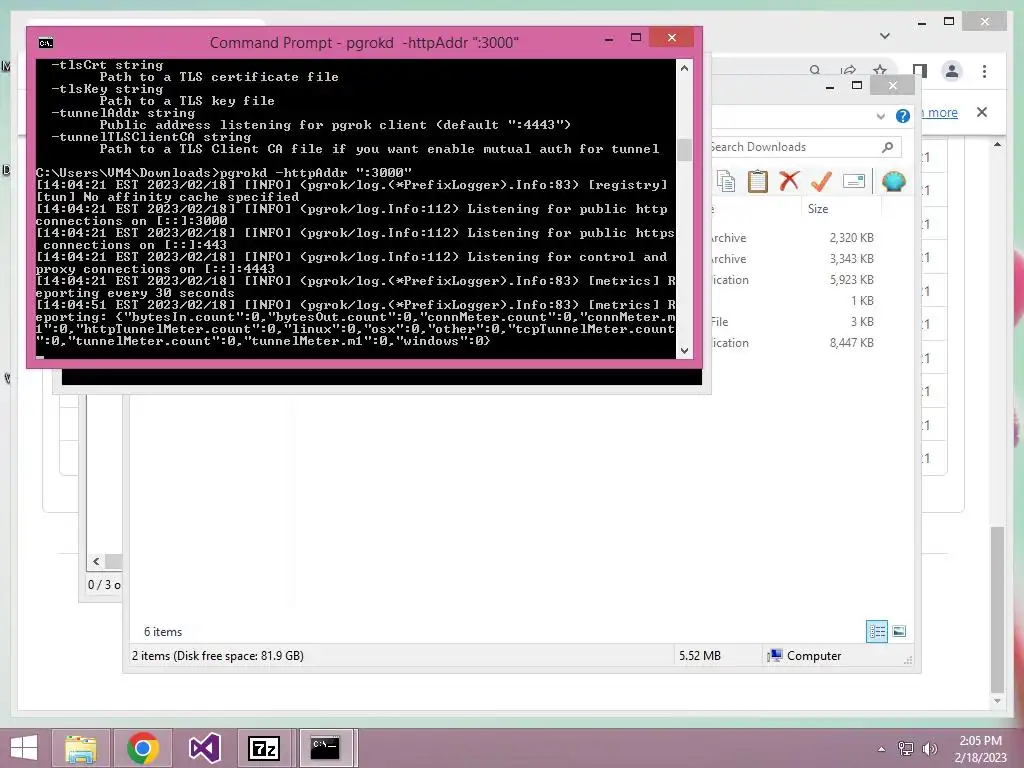Click the Command Prompt title bar icon
The width and height of the screenshot is (1024, 768).
click(46, 43)
